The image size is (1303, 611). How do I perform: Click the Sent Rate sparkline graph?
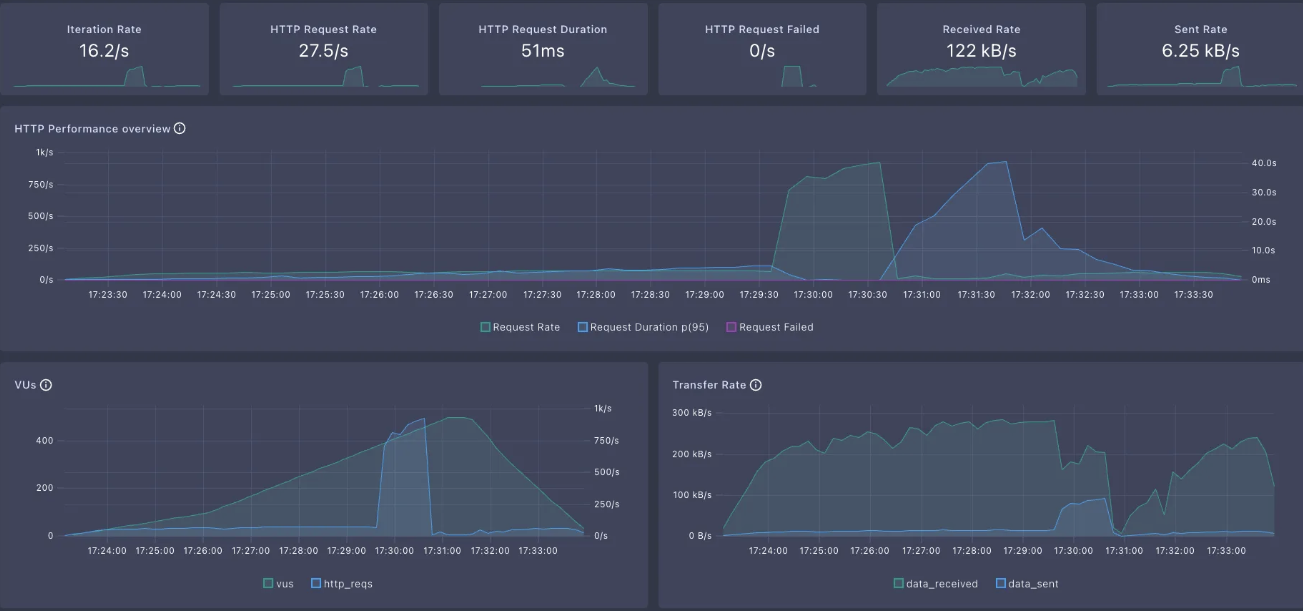1200,77
